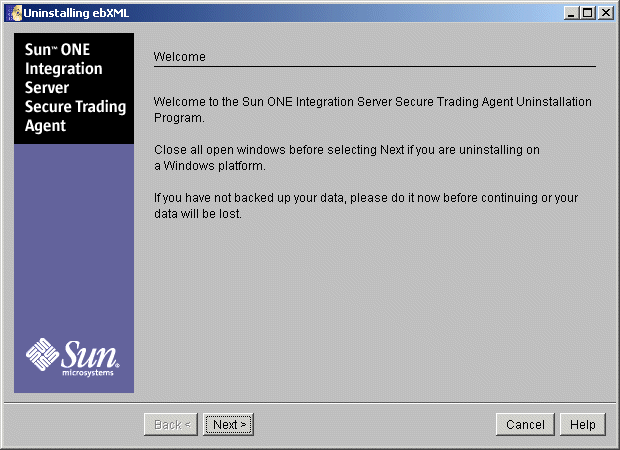Image resolution: width=620 pixels, height=450 pixels.
Task: Click the Sun Microsystems logo
Action: [x=73, y=357]
